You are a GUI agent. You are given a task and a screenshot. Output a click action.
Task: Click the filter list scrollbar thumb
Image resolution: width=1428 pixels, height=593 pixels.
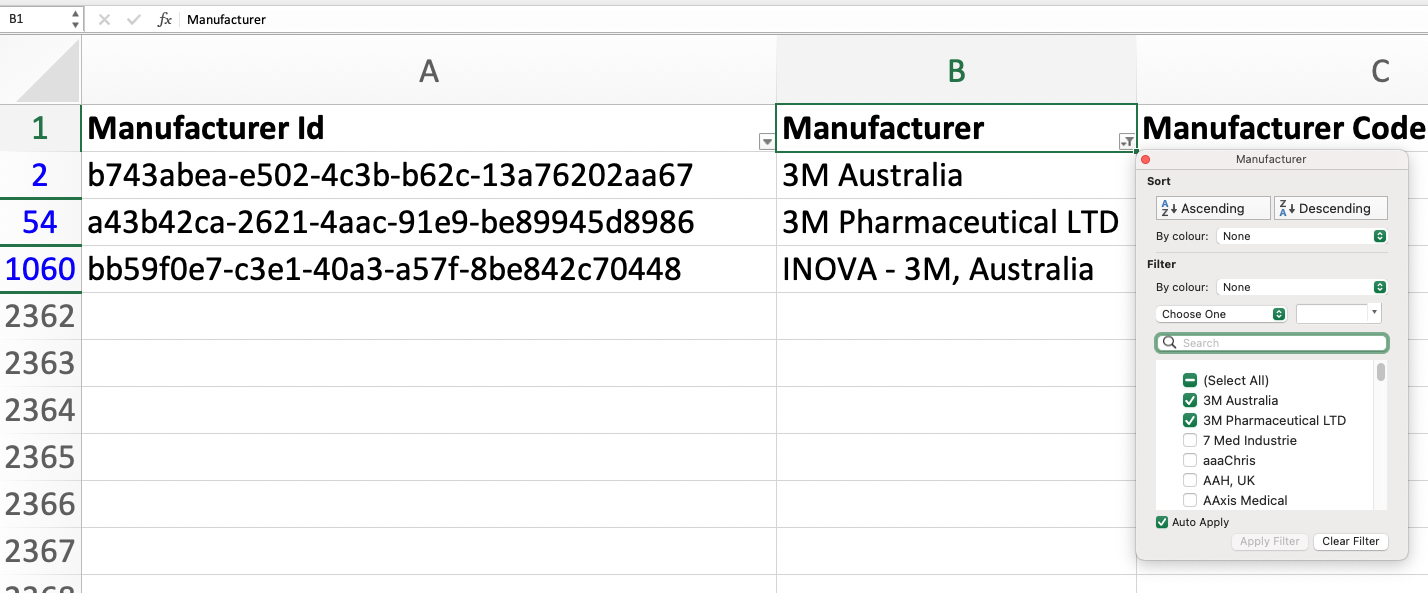click(1381, 372)
